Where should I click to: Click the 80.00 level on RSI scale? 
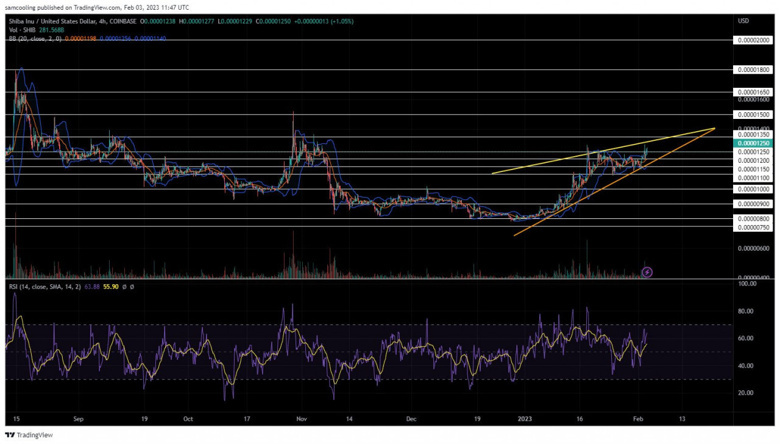pyautogui.click(x=746, y=312)
